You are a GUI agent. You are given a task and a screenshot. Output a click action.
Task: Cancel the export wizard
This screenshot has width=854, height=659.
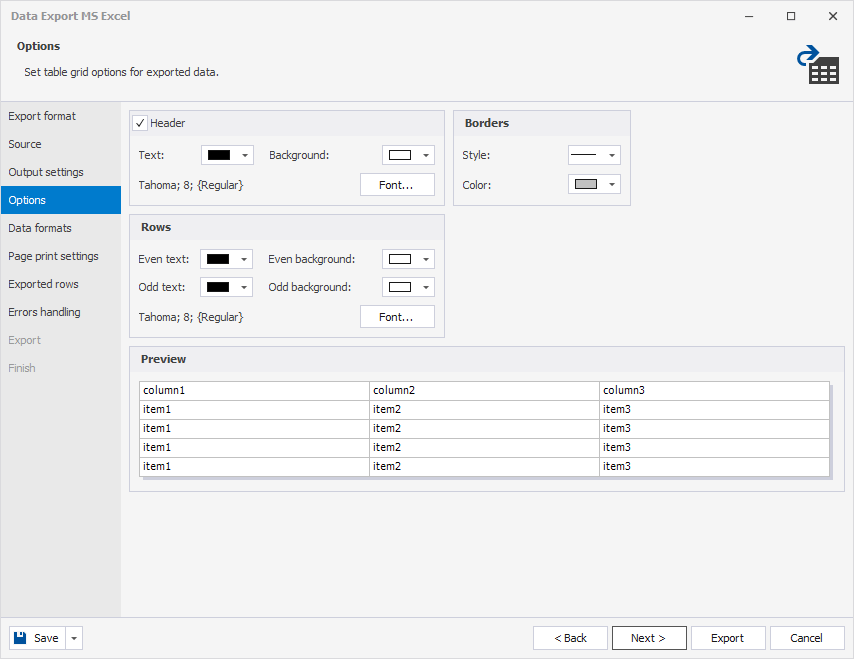(806, 637)
